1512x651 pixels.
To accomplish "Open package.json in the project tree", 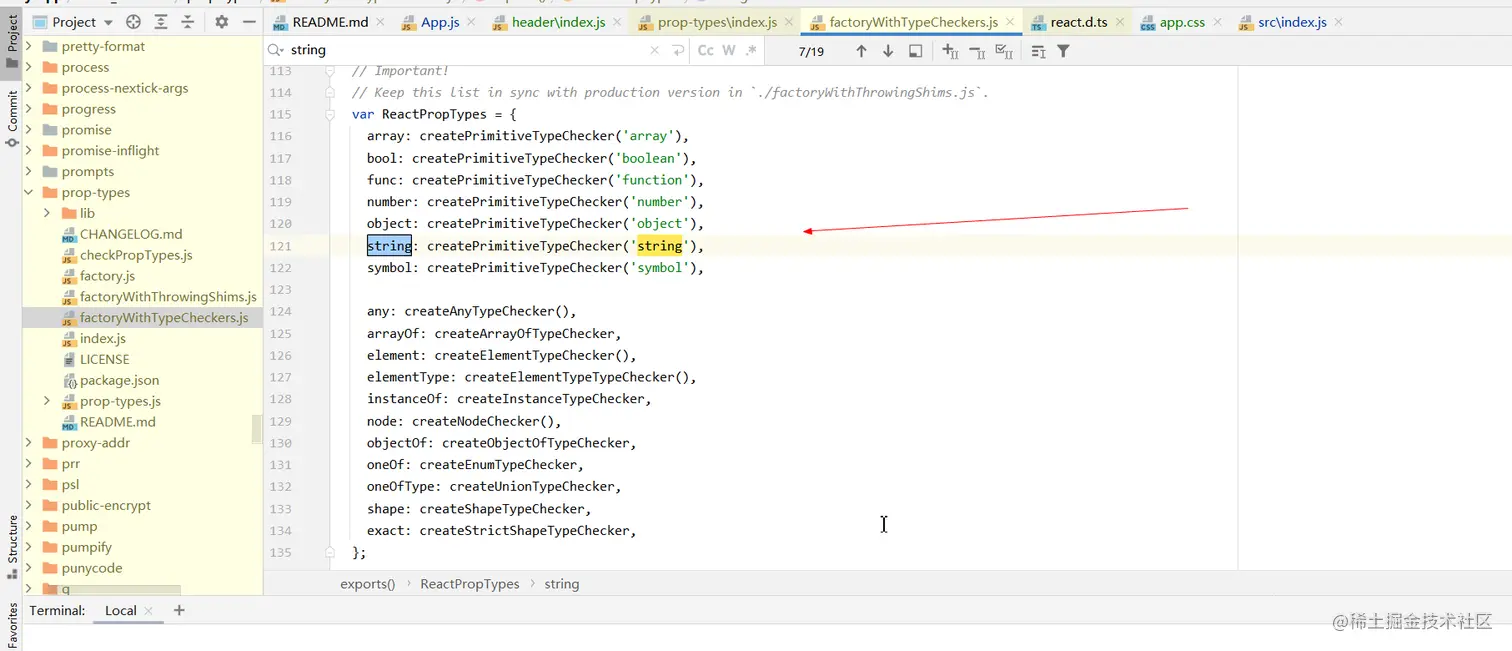I will (119, 380).
